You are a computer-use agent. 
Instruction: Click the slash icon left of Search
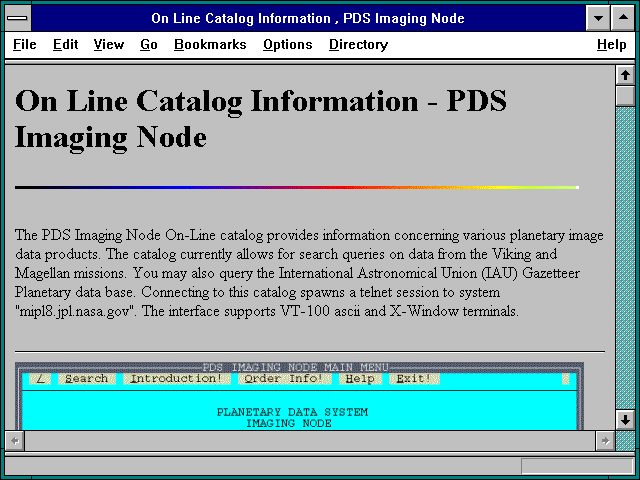click(40, 379)
